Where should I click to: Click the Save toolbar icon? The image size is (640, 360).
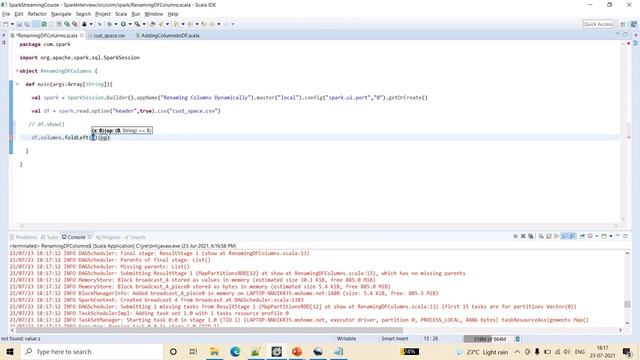click(19, 24)
